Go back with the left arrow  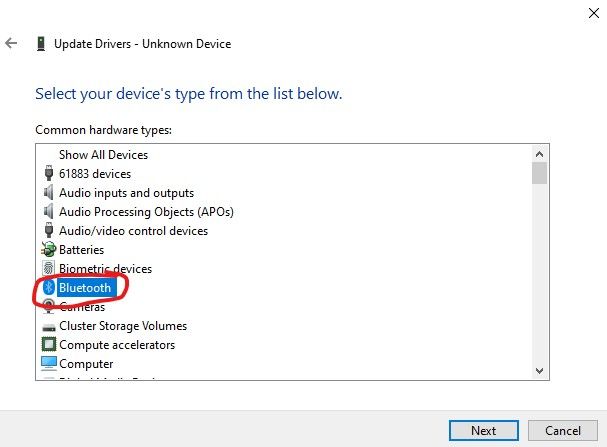pos(11,43)
